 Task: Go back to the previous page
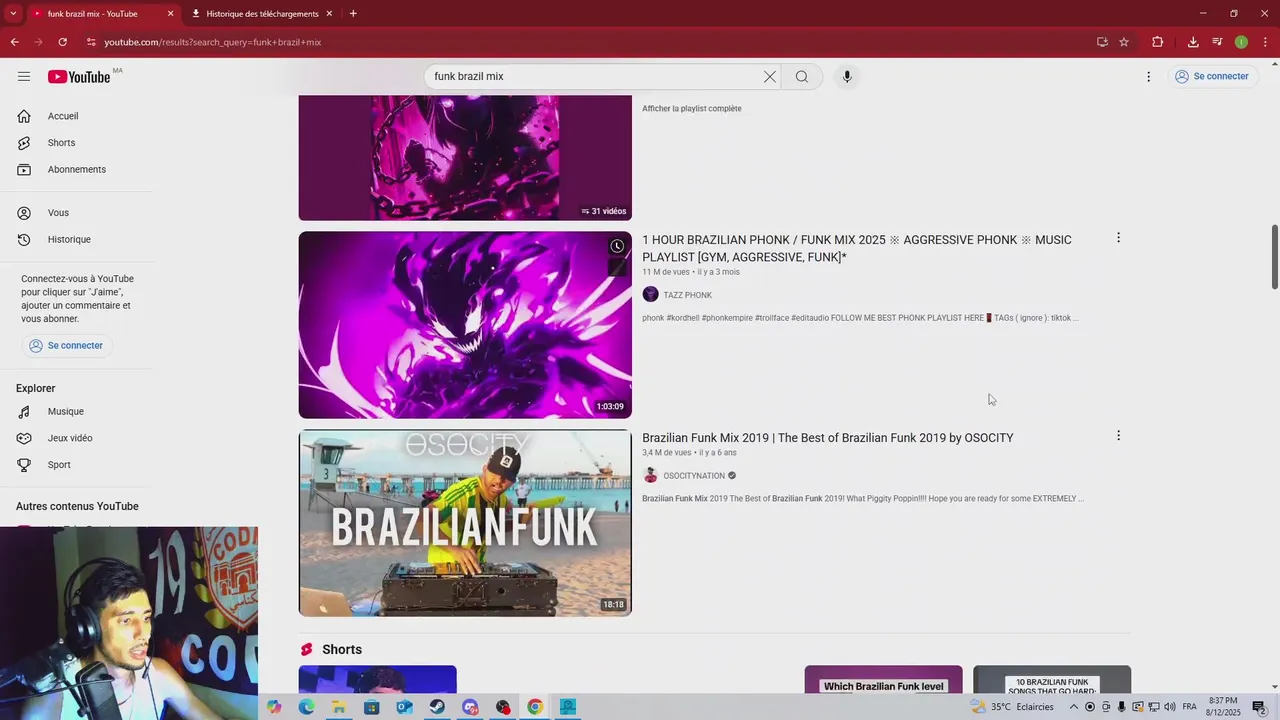15,42
